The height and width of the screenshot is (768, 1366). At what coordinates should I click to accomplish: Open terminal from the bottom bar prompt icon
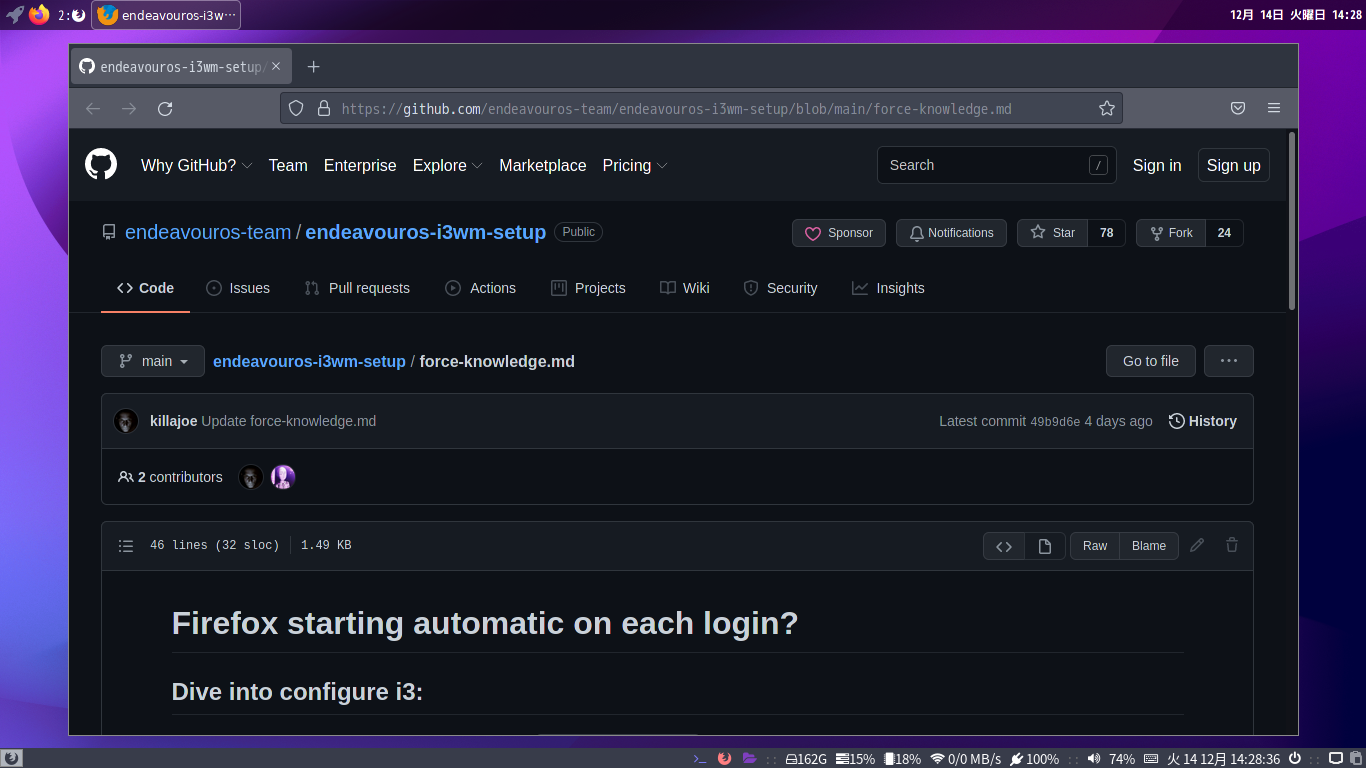click(x=700, y=759)
